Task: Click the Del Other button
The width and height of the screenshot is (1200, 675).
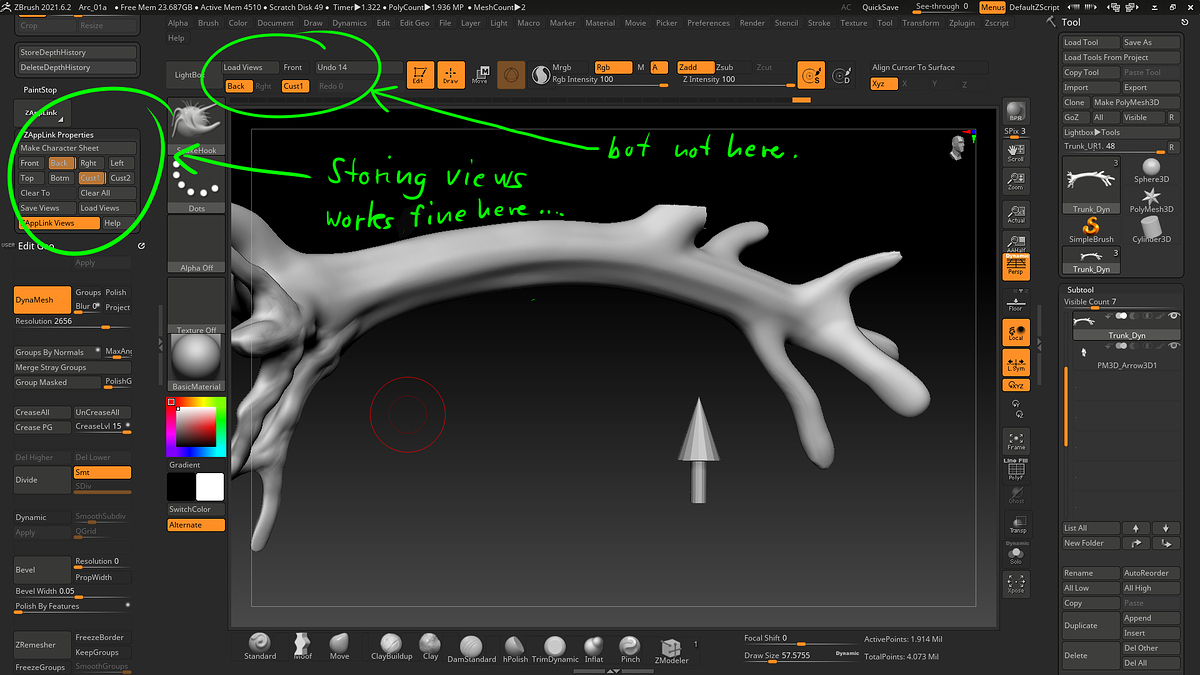Action: [1149, 648]
